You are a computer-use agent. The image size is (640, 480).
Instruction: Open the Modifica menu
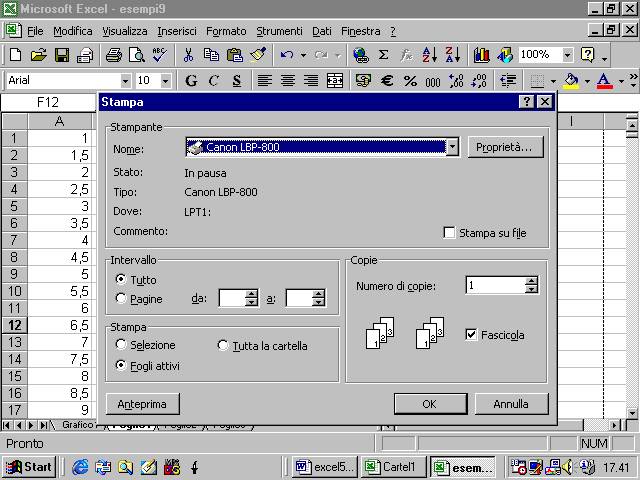pos(73,31)
